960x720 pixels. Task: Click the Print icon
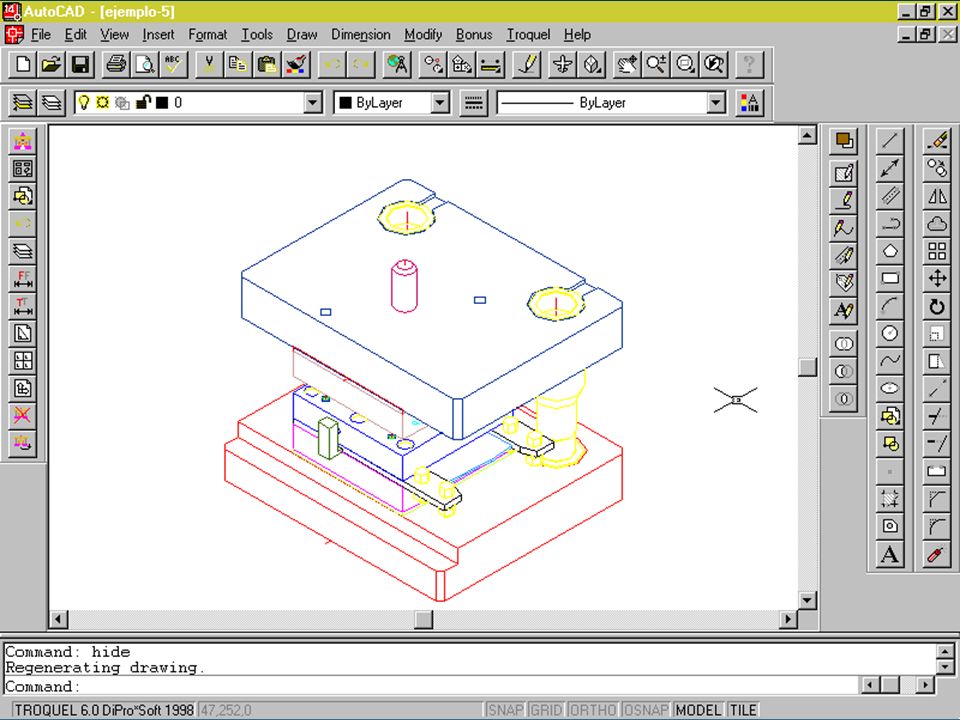[116, 64]
